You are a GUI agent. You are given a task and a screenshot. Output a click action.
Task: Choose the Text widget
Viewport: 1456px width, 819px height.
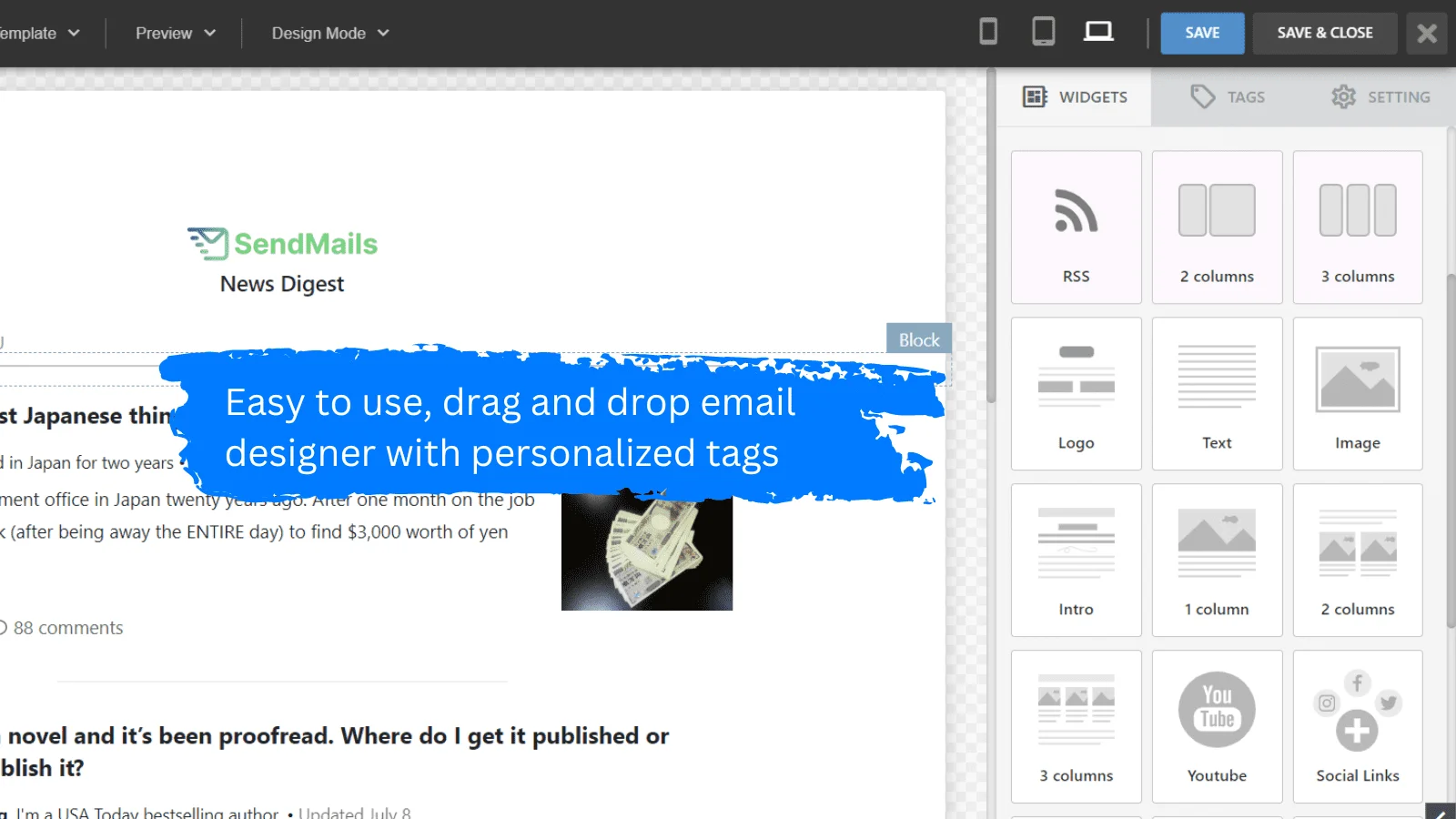point(1217,393)
